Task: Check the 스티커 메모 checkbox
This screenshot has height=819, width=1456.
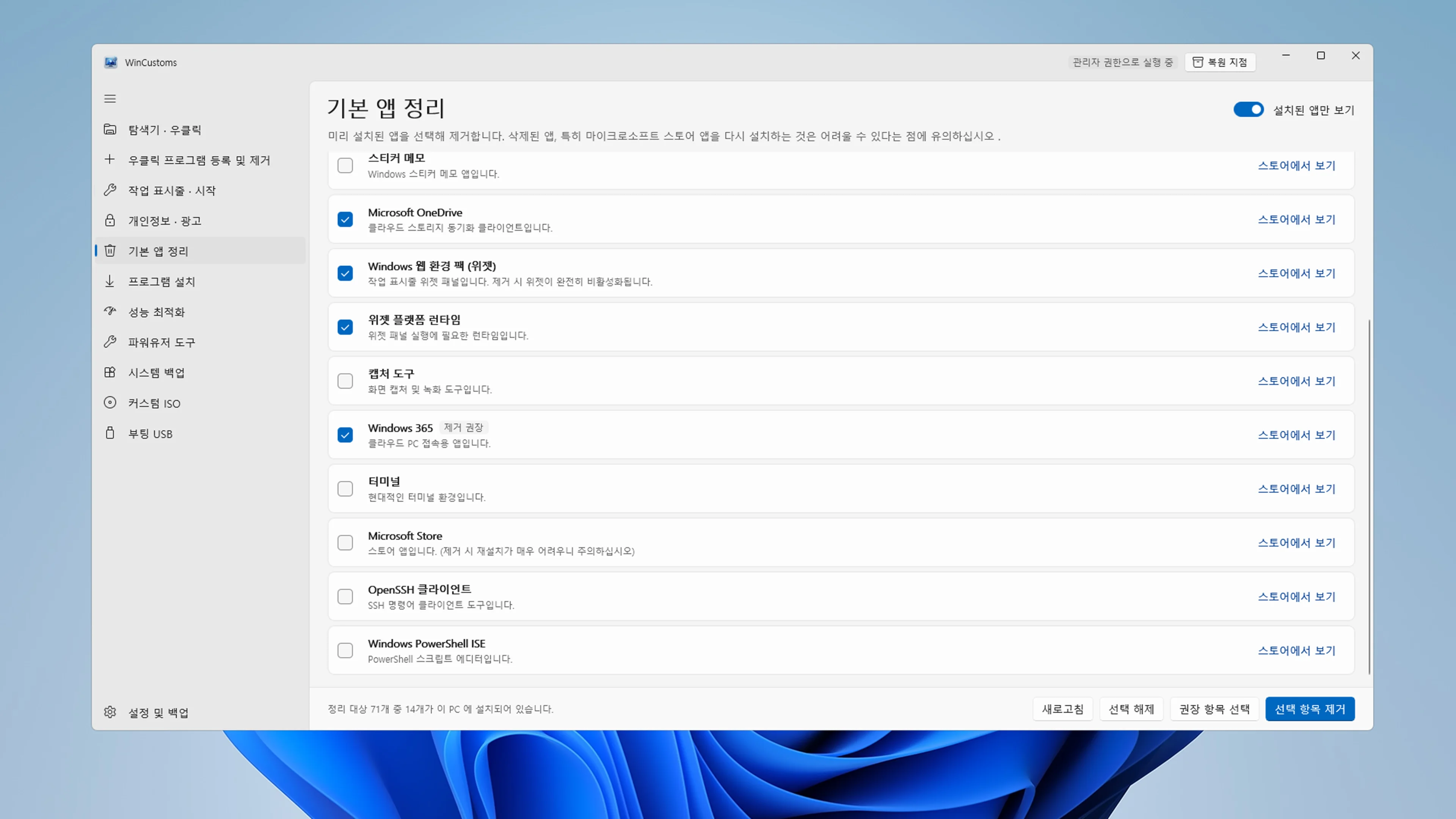Action: tap(345, 166)
